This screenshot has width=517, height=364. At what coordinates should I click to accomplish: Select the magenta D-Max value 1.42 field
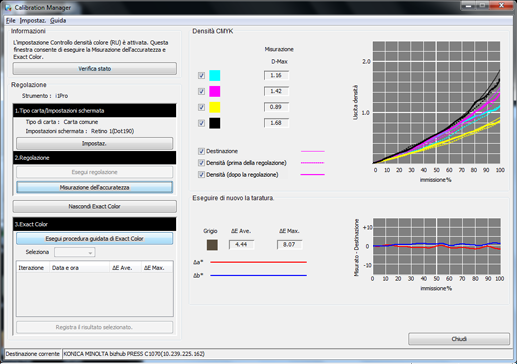click(x=276, y=91)
